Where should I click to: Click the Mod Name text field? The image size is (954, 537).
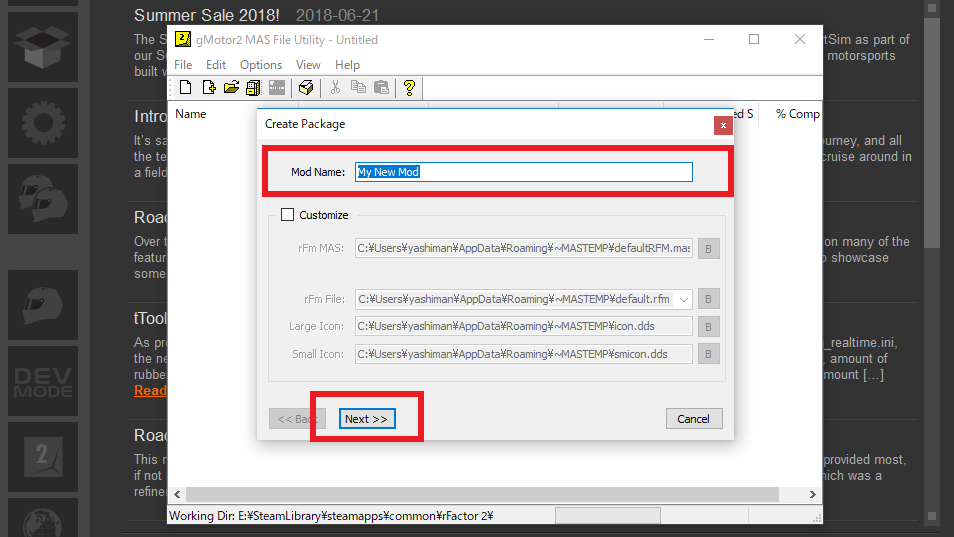523,172
